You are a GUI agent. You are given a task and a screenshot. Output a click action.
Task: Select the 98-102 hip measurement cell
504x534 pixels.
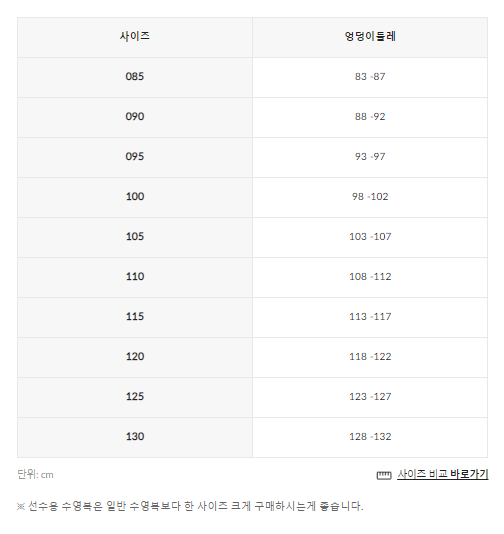tap(370, 198)
